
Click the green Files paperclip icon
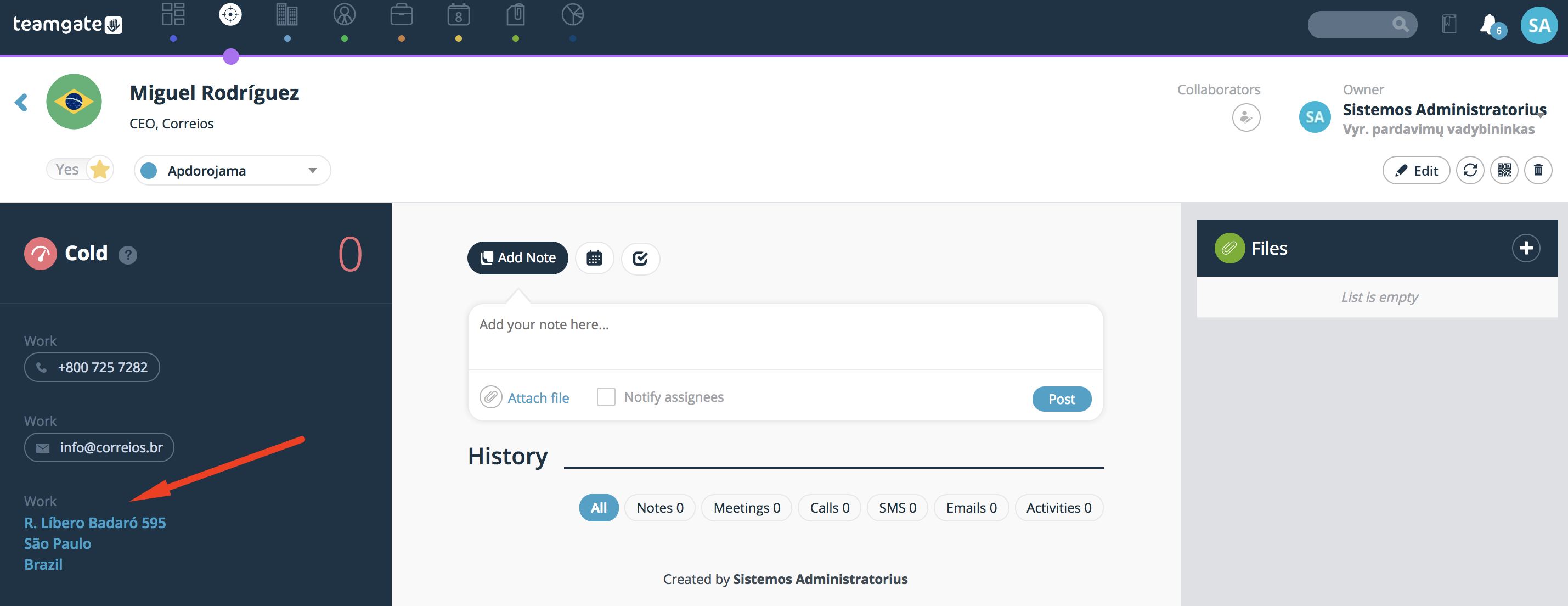click(1229, 248)
